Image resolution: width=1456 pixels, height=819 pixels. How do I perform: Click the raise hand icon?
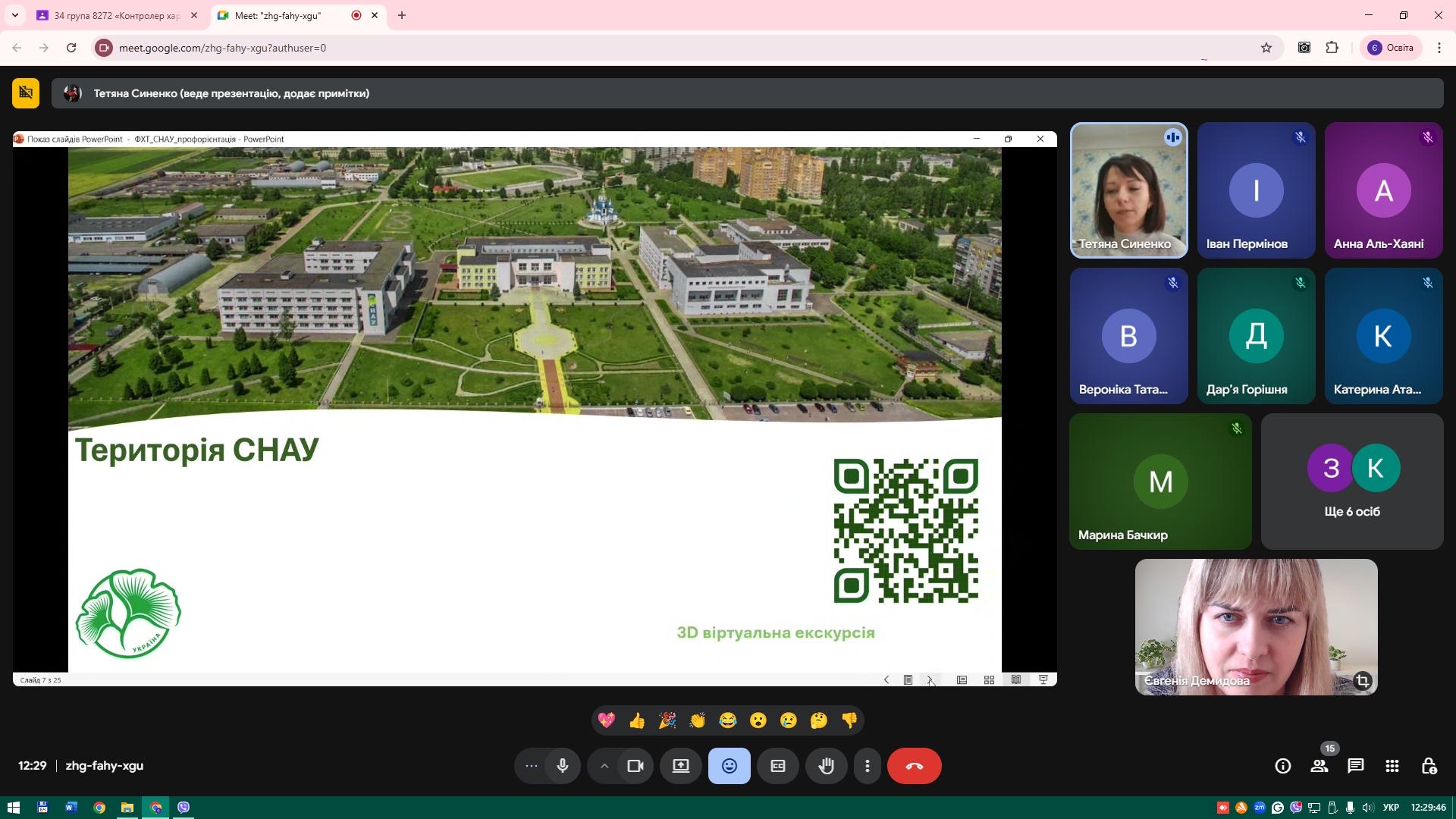tap(826, 766)
